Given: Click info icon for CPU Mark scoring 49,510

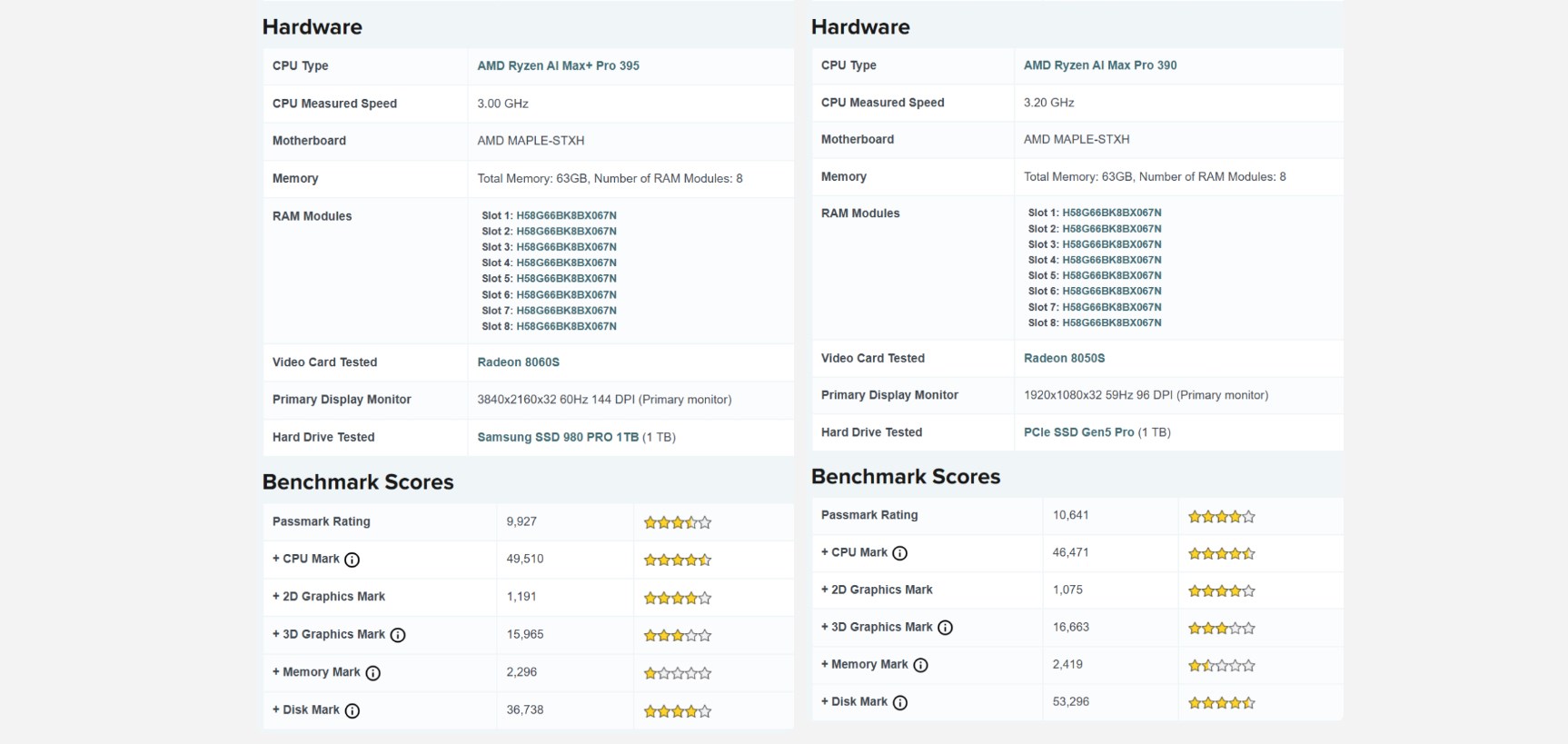Looking at the screenshot, I should (x=352, y=560).
